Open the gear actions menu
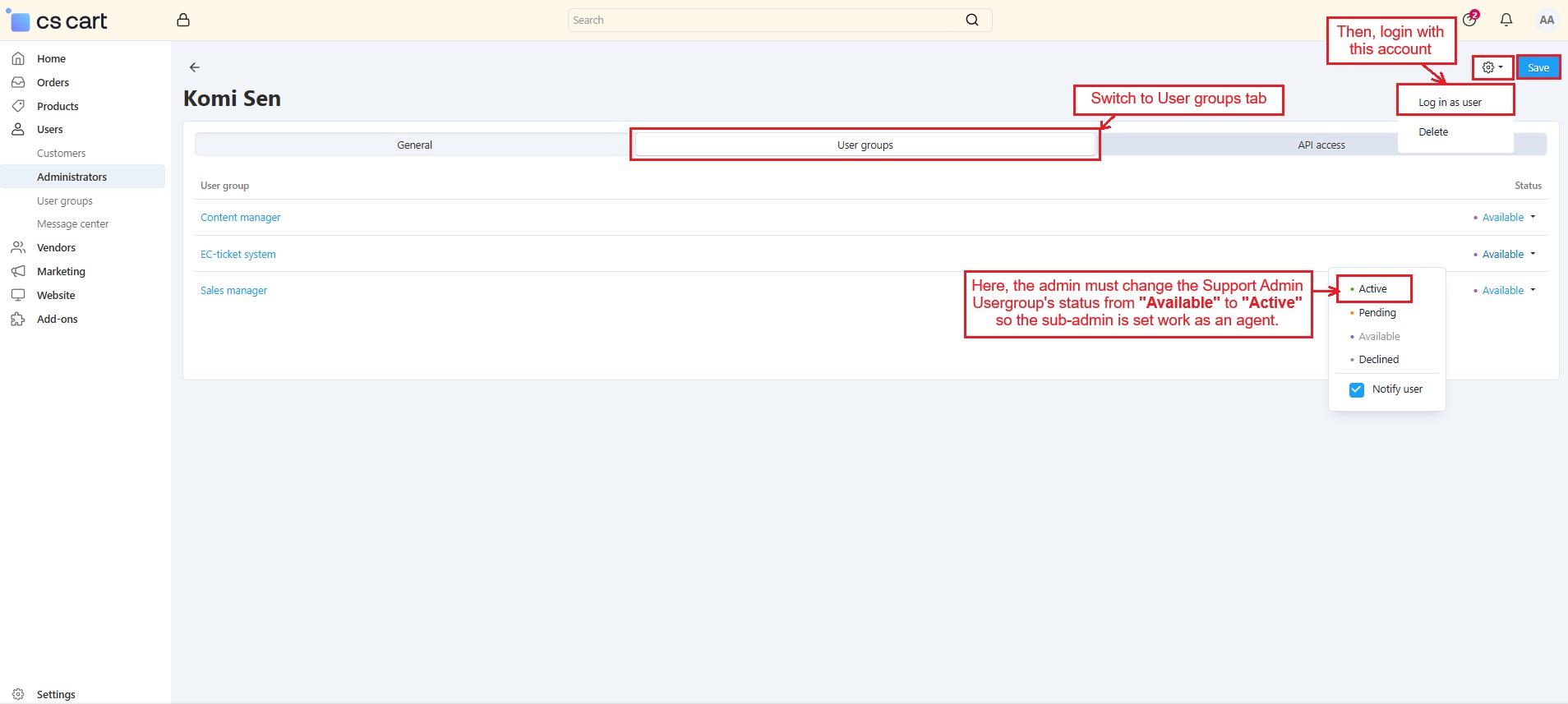 point(1492,67)
